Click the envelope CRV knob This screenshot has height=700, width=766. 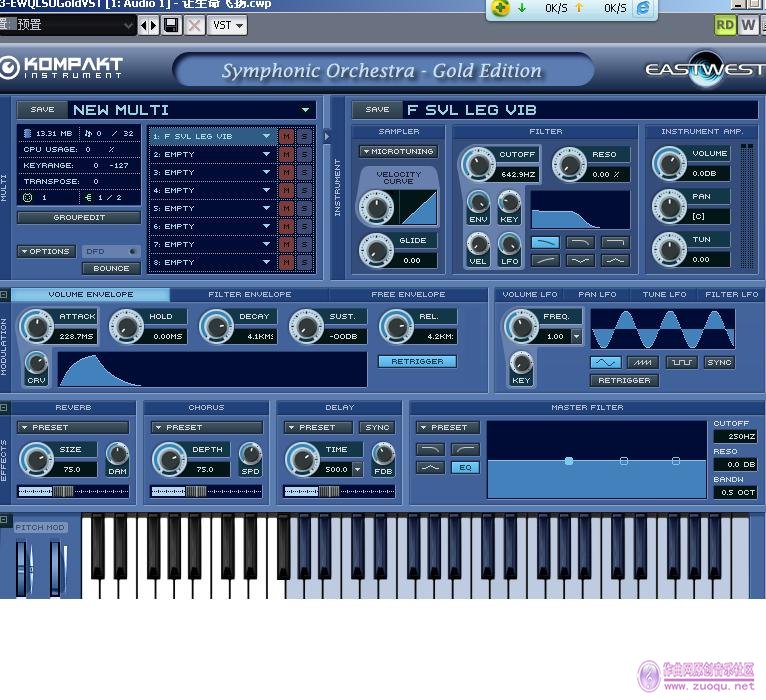click(x=36, y=363)
